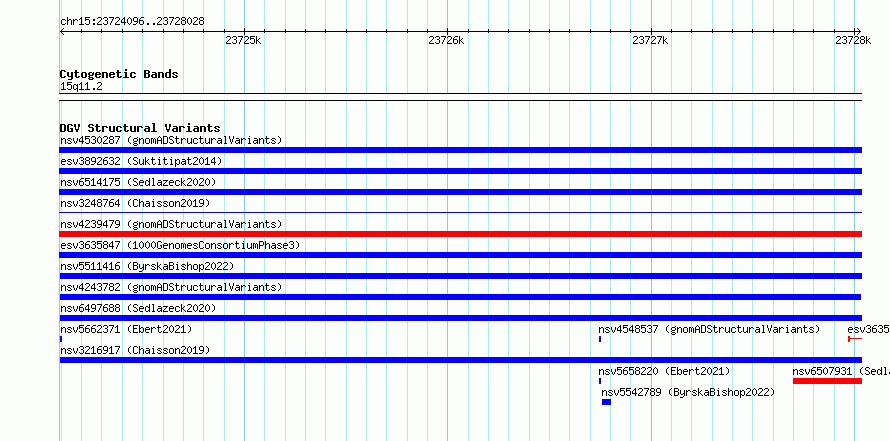
Task: Open nsv4243782 gnomADStructuralVariants label
Action: point(171,287)
